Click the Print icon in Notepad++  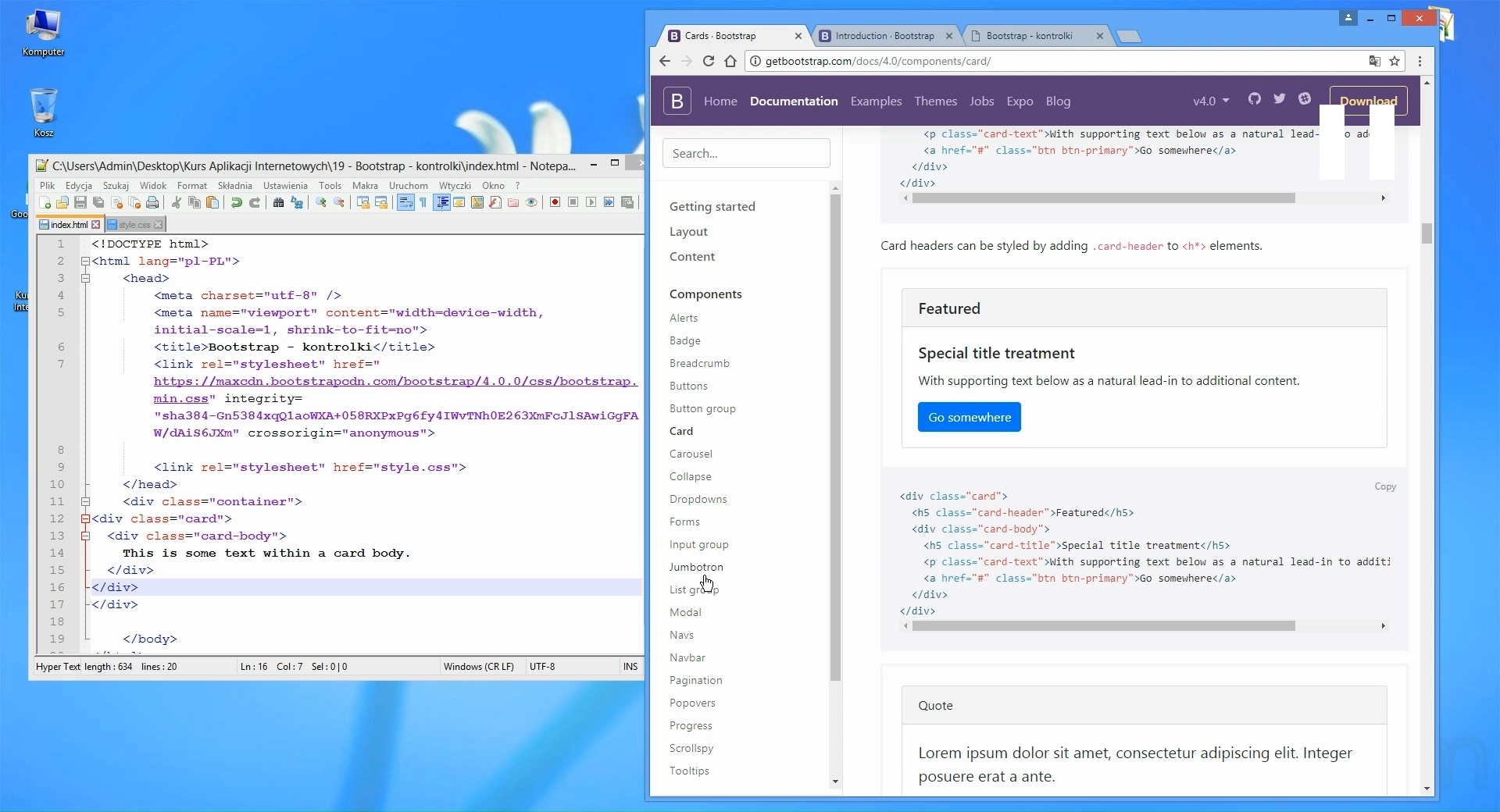click(152, 203)
